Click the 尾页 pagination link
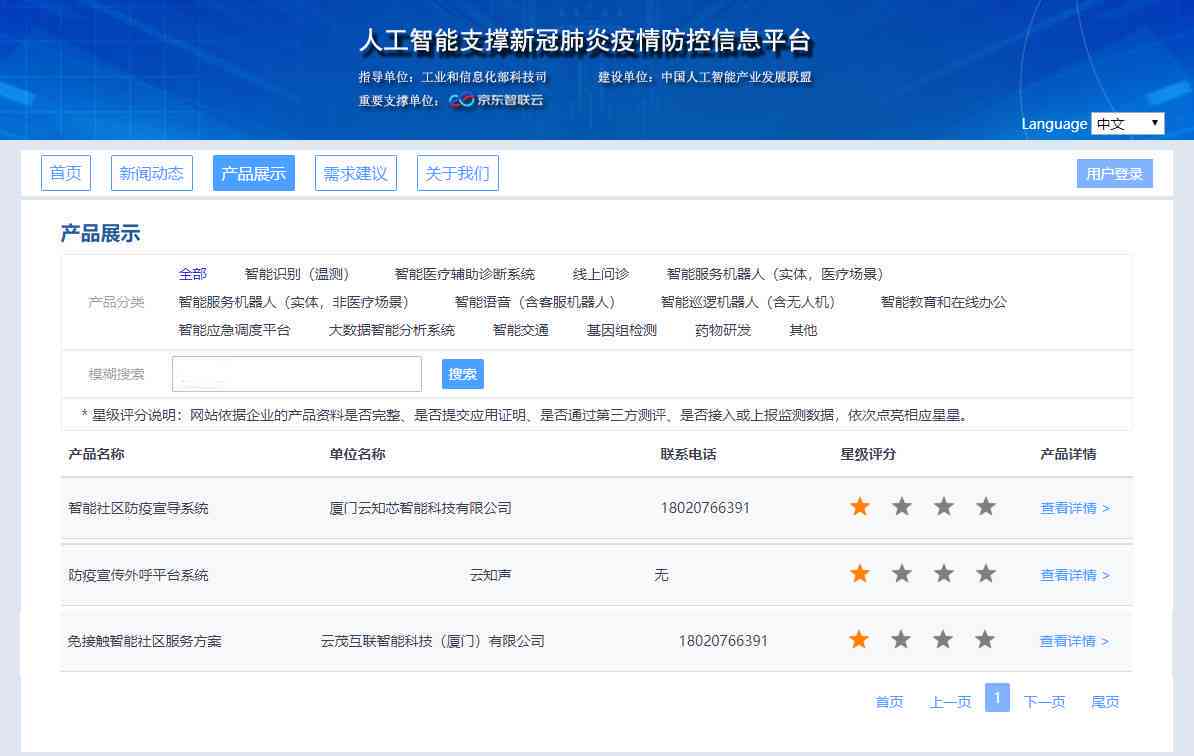1194x756 pixels. (1105, 702)
